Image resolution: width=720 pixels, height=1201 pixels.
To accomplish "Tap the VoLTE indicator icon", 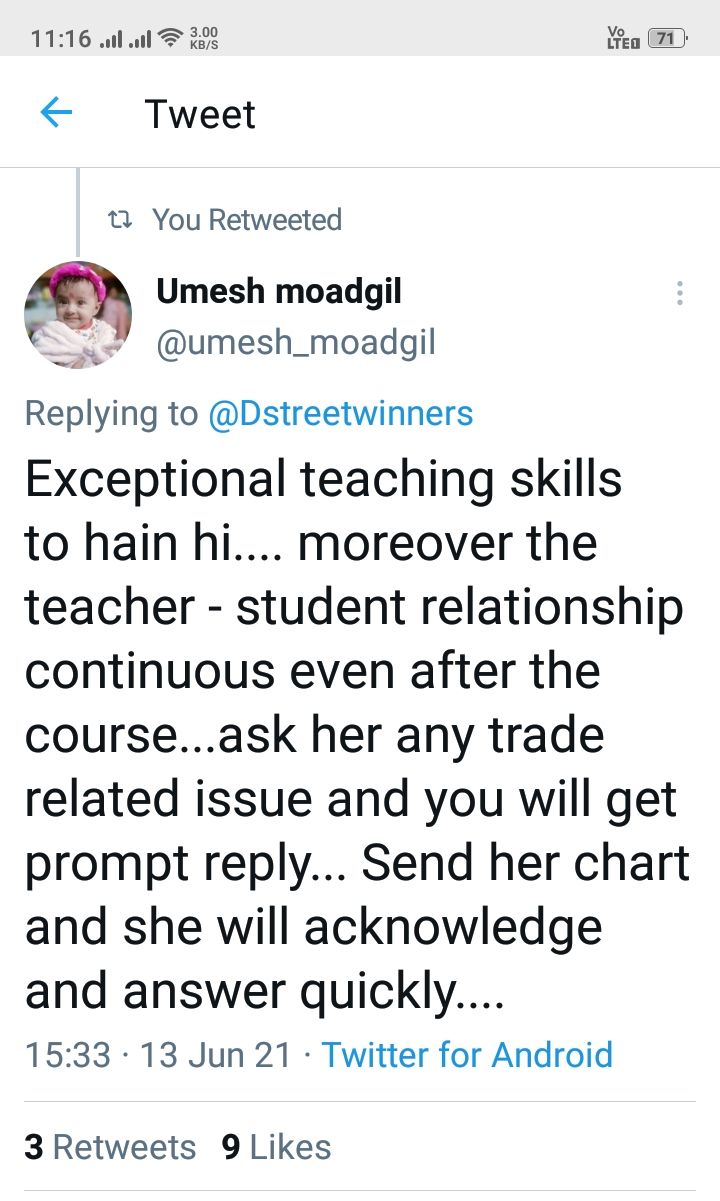I will point(622,38).
